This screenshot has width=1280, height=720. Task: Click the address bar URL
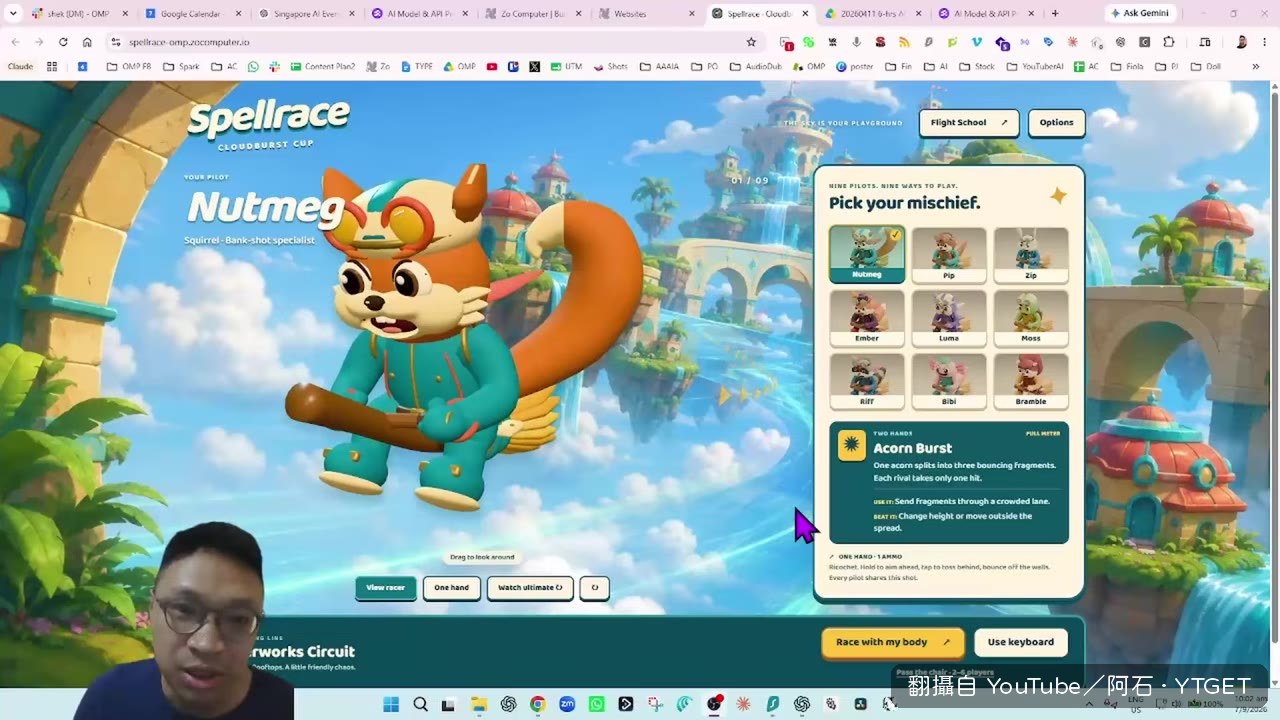coord(189,42)
